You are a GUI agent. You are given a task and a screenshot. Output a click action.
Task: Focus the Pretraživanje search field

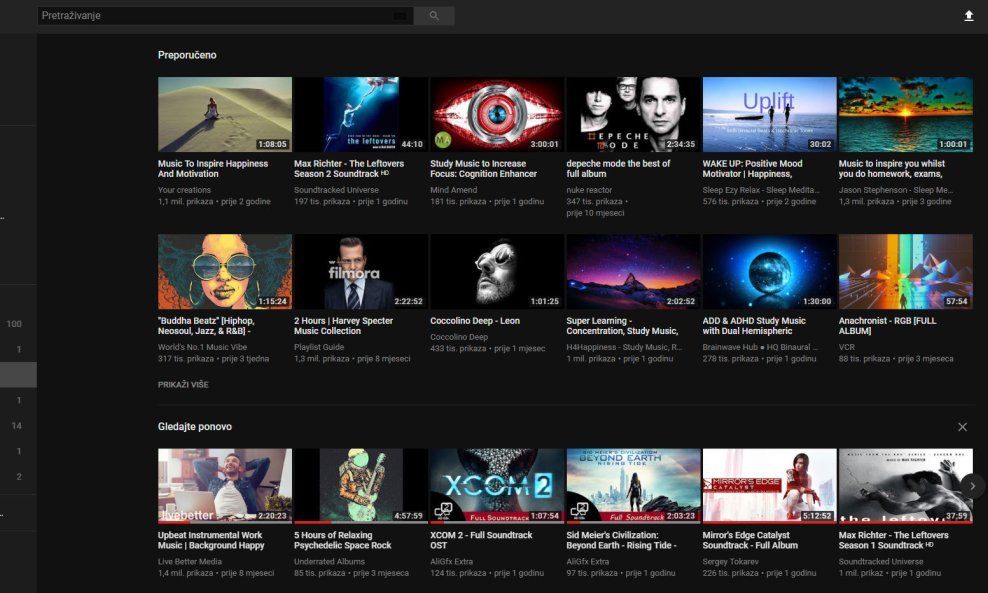210,16
